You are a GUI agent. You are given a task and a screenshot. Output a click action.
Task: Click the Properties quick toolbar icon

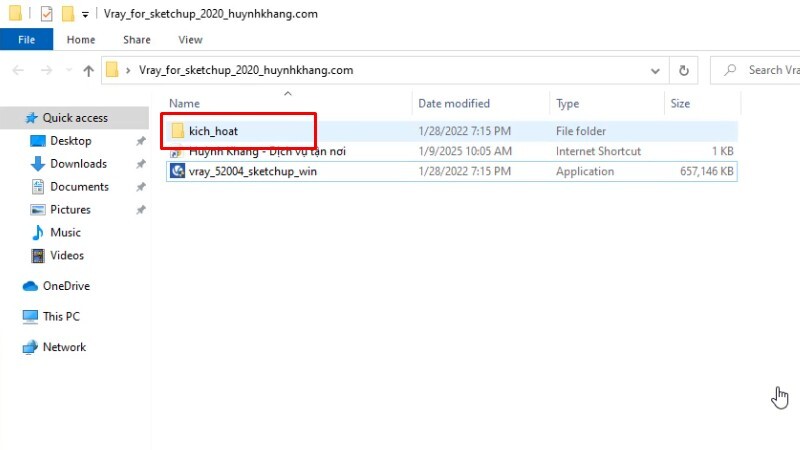(x=46, y=14)
